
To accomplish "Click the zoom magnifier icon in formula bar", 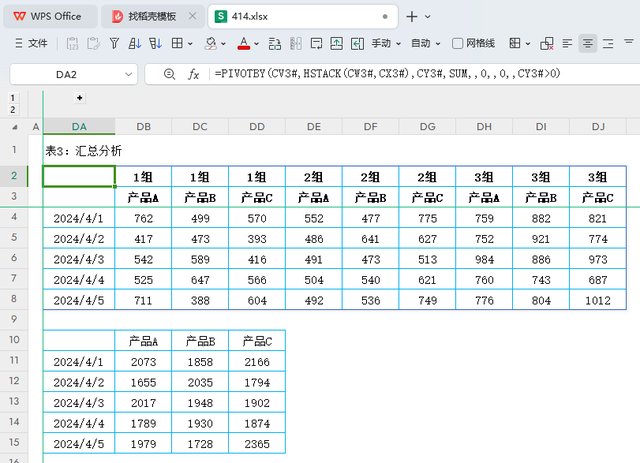I will [169, 74].
